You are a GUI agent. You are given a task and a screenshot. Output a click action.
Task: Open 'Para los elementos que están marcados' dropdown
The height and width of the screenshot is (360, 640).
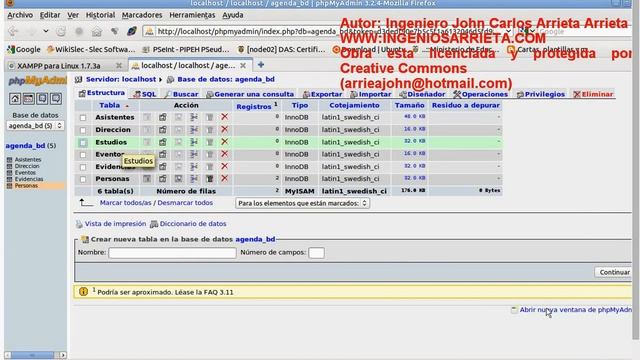302,203
